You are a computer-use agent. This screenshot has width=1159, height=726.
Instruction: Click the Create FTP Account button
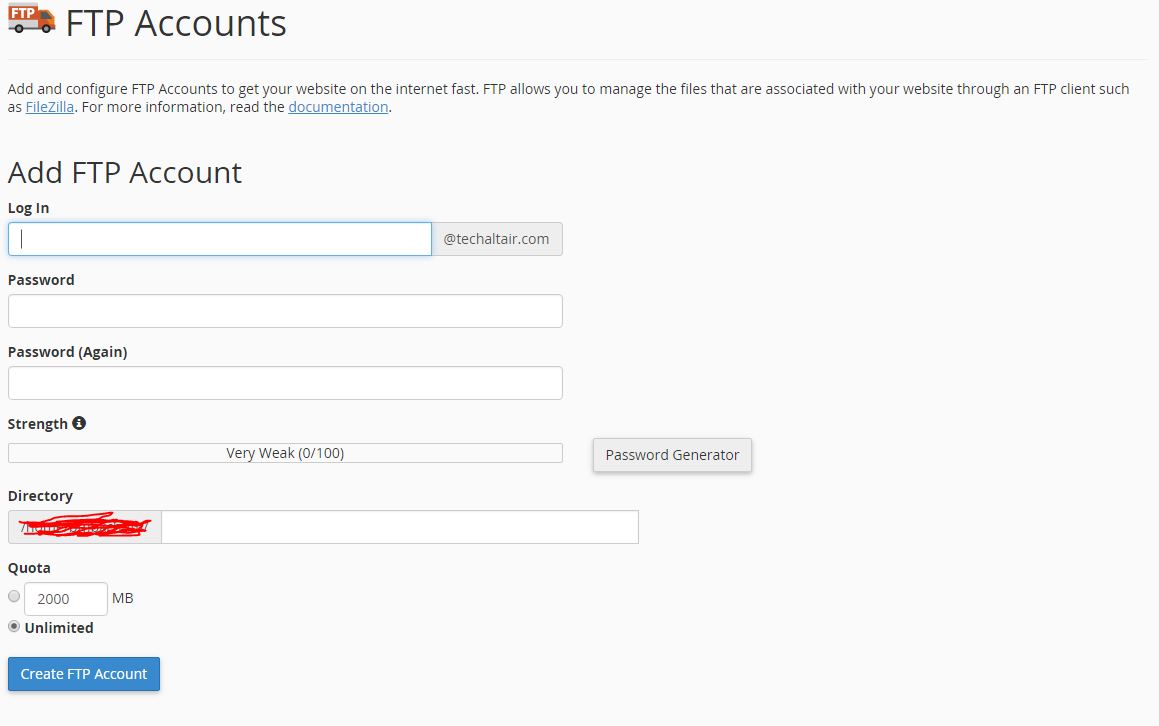click(x=84, y=674)
